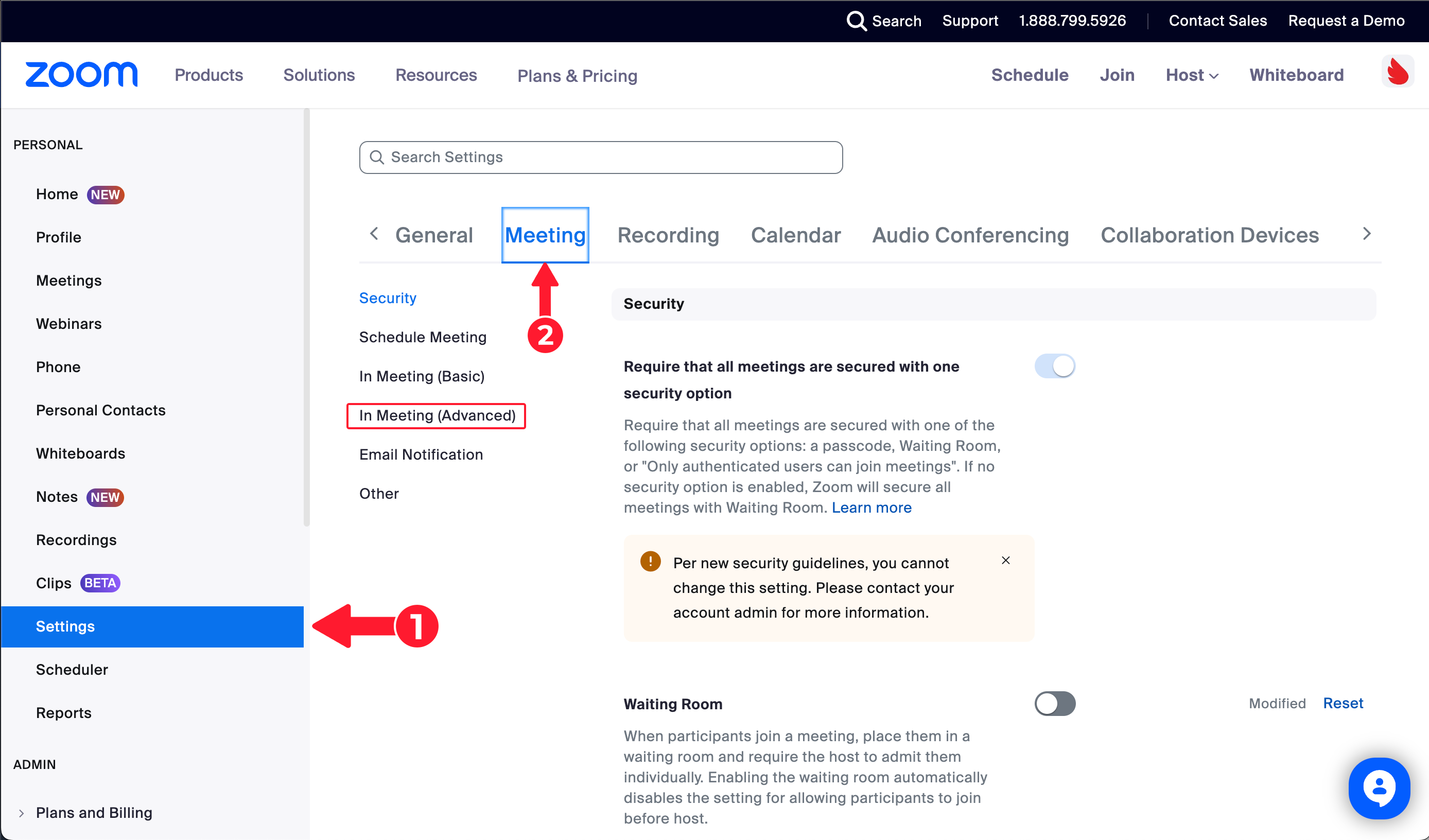Click the Search Settings input field
1429x840 pixels.
point(601,157)
